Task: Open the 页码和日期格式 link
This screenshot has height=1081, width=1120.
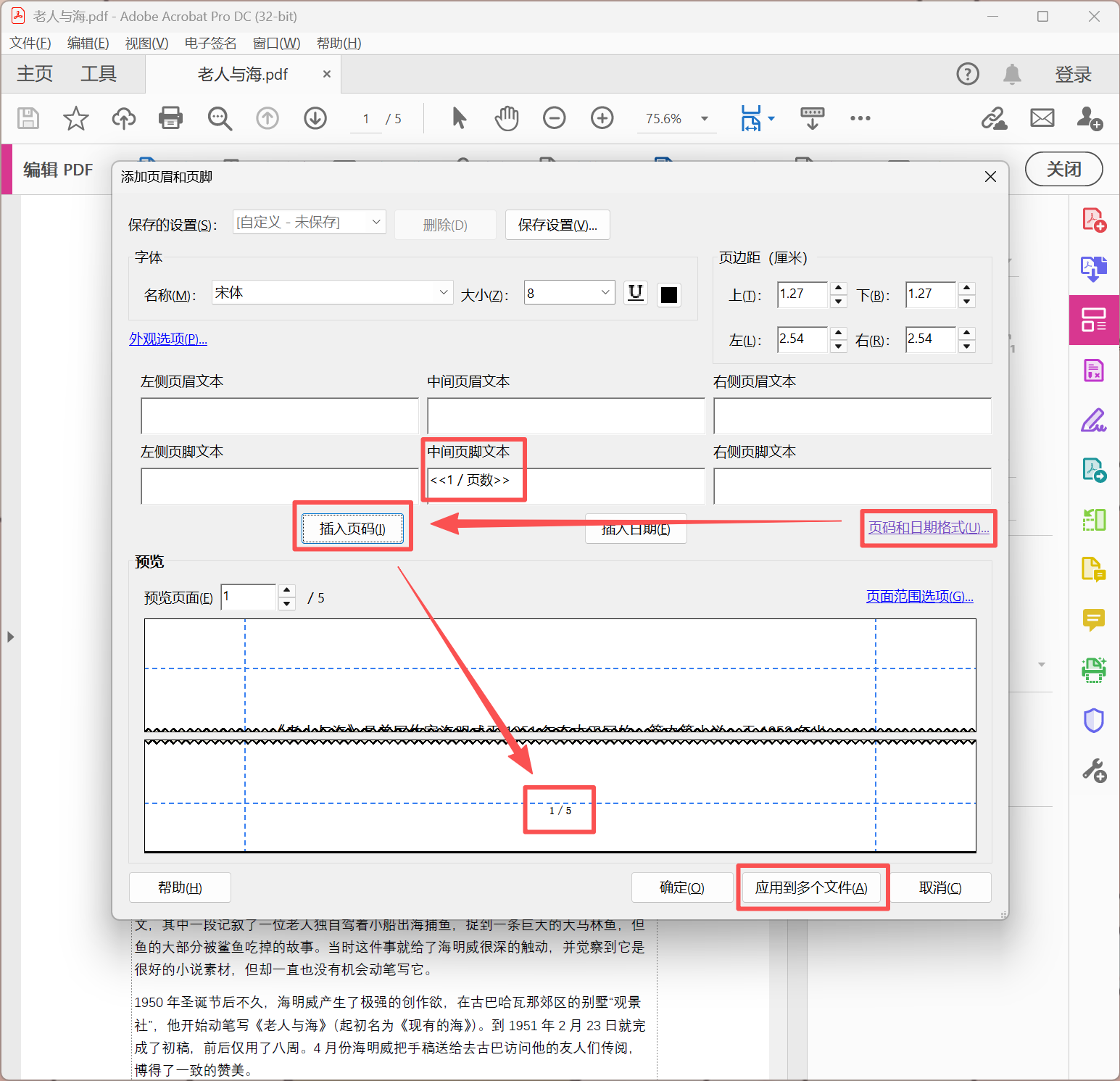Action: [927, 528]
